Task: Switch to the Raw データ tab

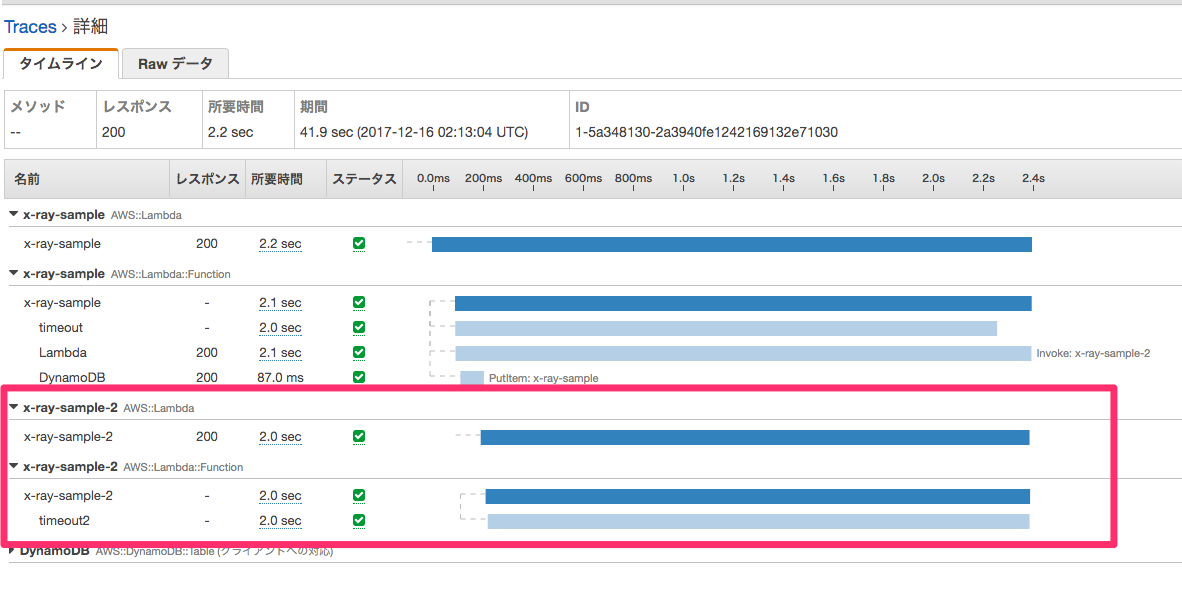Action: (x=175, y=62)
